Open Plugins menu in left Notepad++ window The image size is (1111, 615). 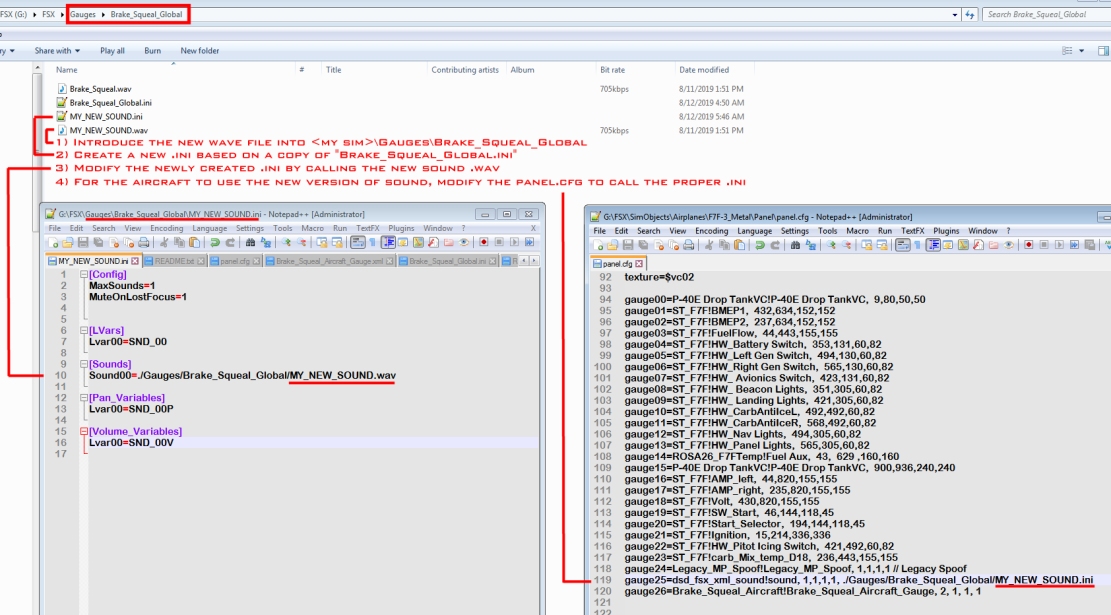400,228
